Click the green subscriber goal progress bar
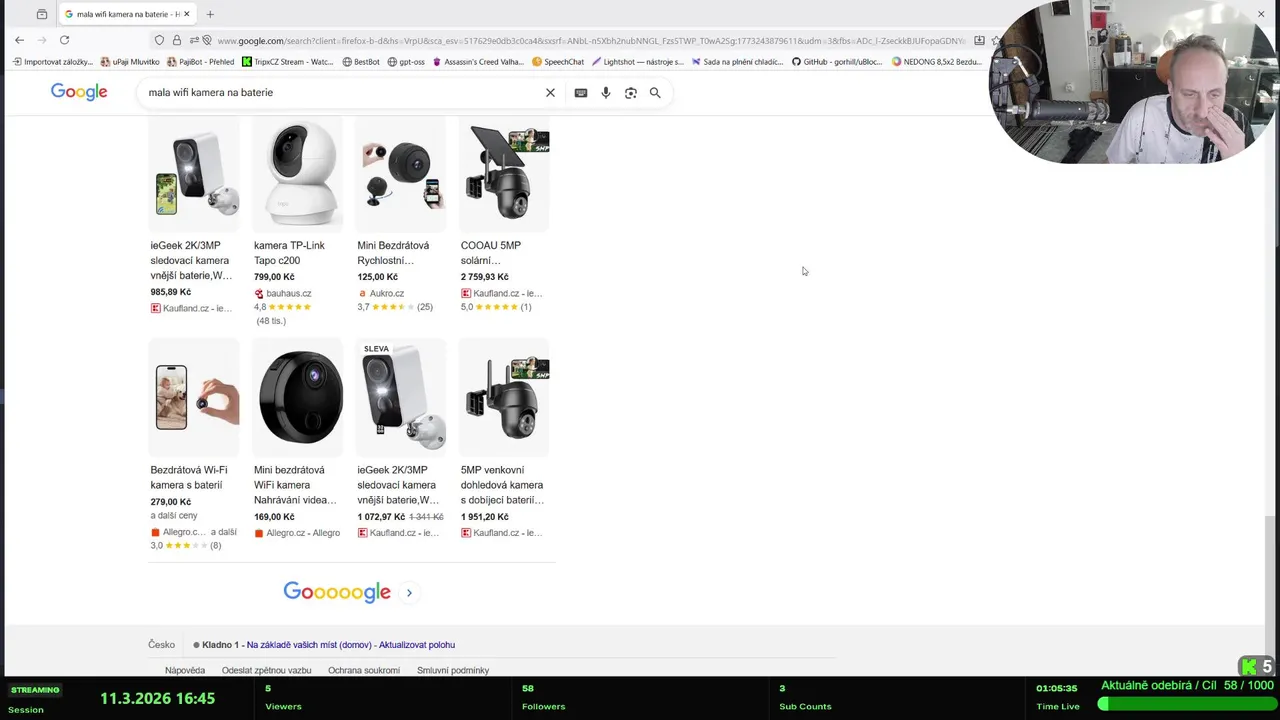The image size is (1280, 720). pyautogui.click(x=1185, y=704)
